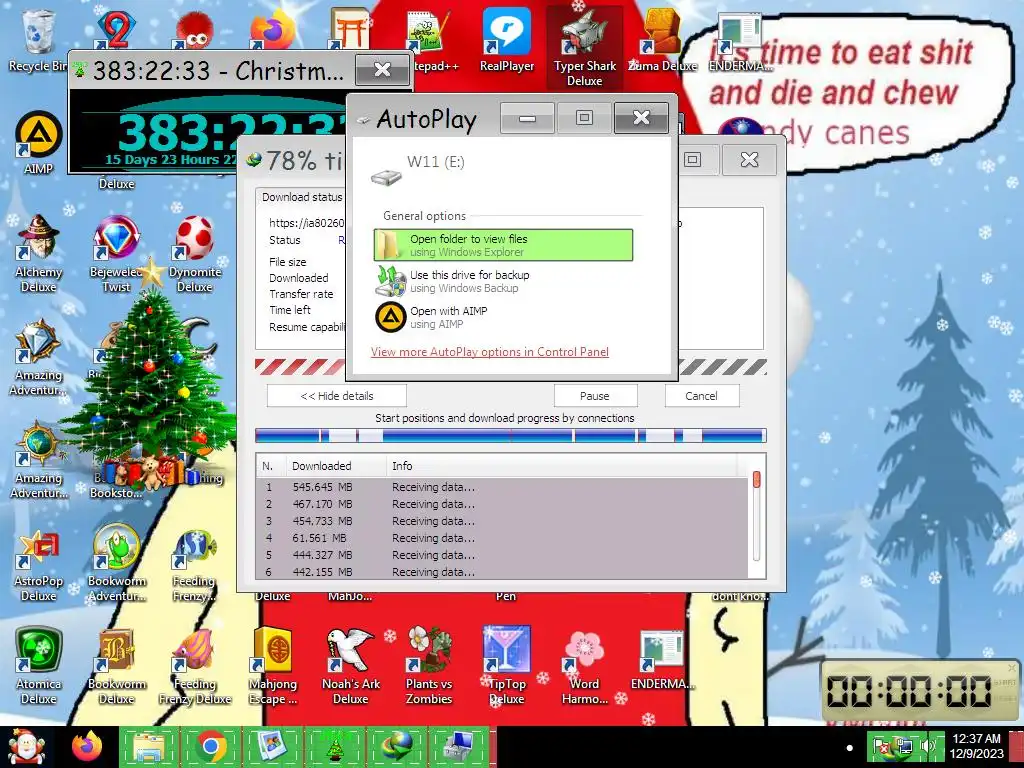The image size is (1024, 768).
Task: Open Dynomite Deluxe desktop shortcut
Action: pyautogui.click(x=195, y=253)
